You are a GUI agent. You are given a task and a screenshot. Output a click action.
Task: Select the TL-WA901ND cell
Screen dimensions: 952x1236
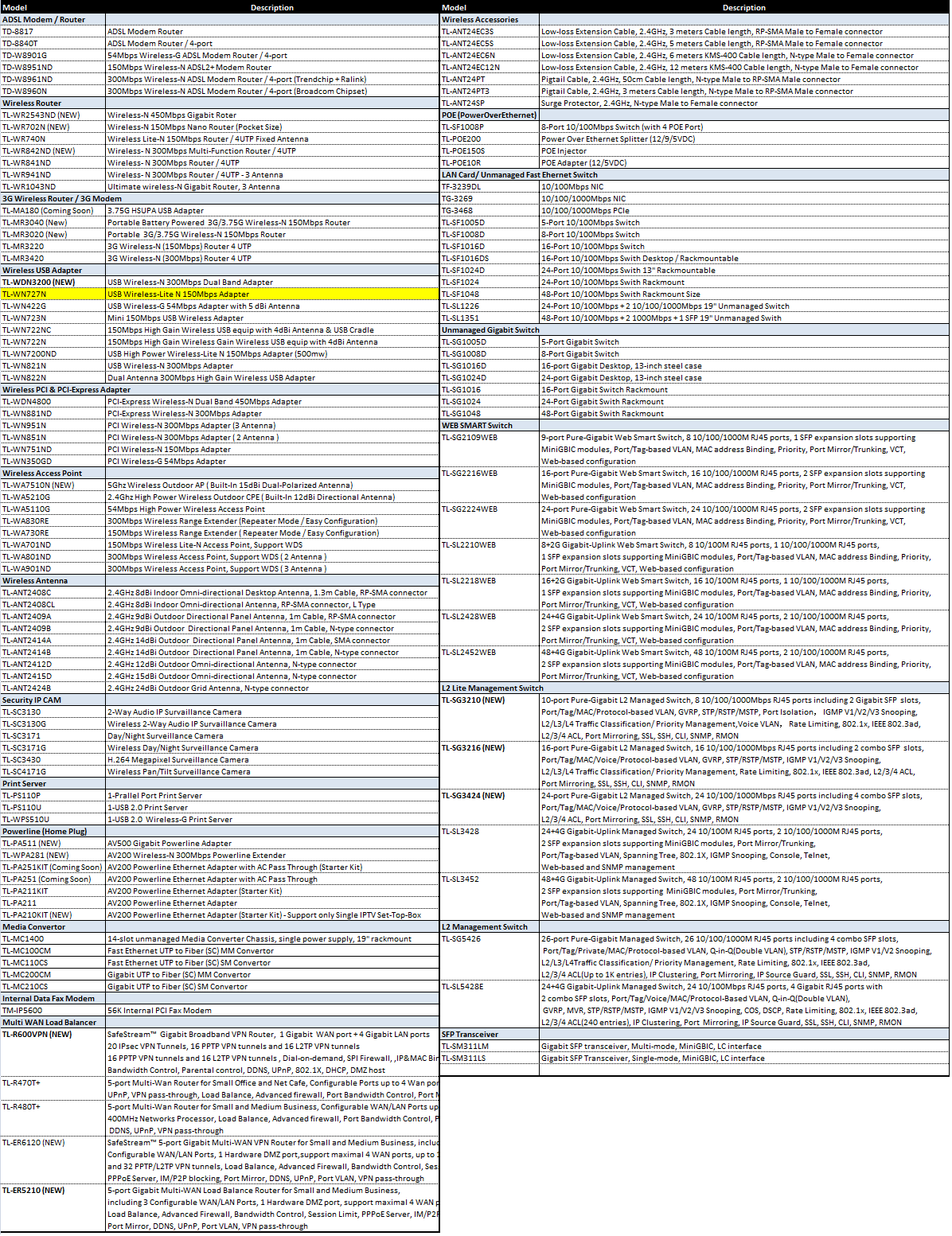click(53, 569)
